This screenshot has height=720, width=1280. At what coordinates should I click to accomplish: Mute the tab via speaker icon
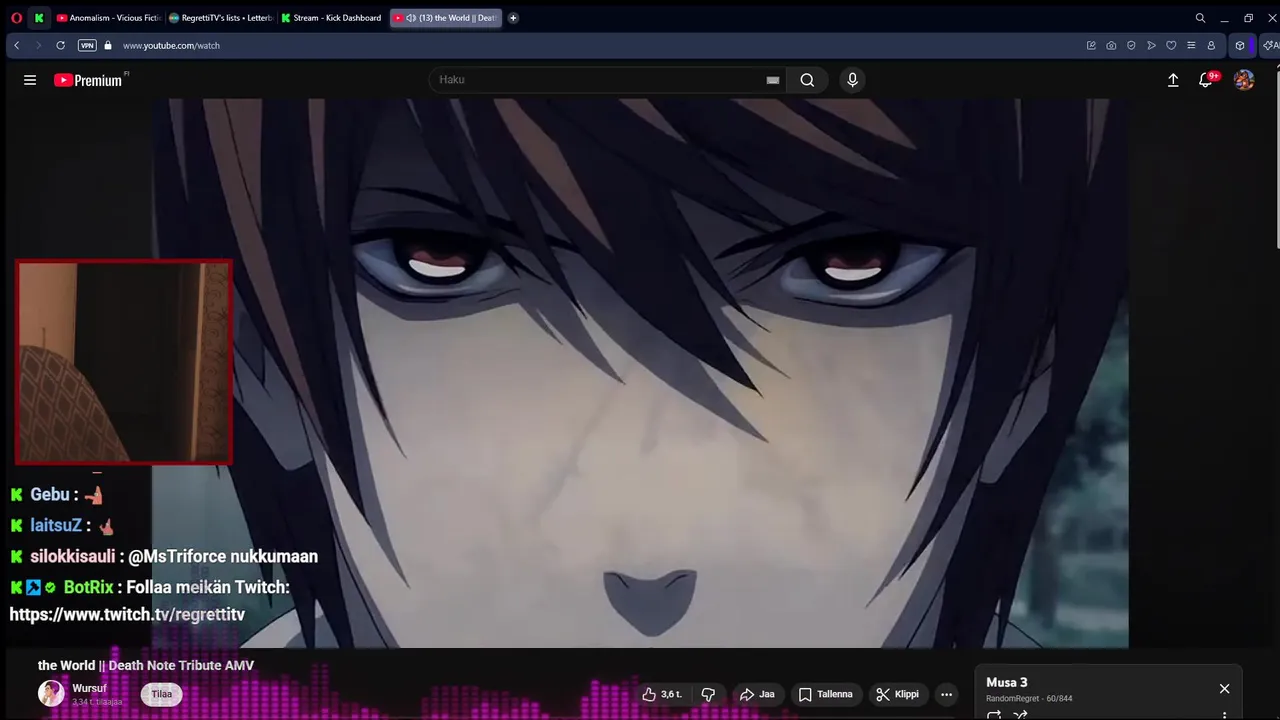click(x=410, y=18)
